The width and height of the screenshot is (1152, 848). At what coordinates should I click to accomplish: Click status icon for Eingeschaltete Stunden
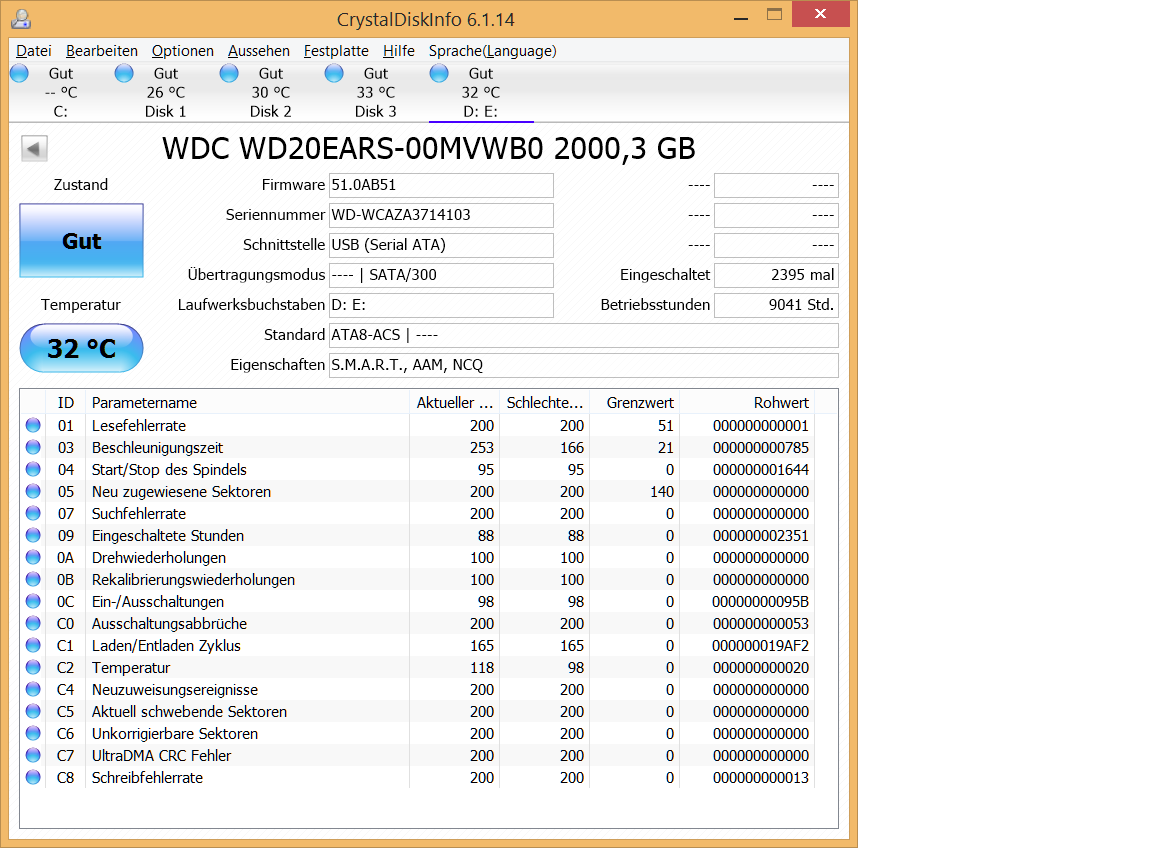[x=33, y=535]
